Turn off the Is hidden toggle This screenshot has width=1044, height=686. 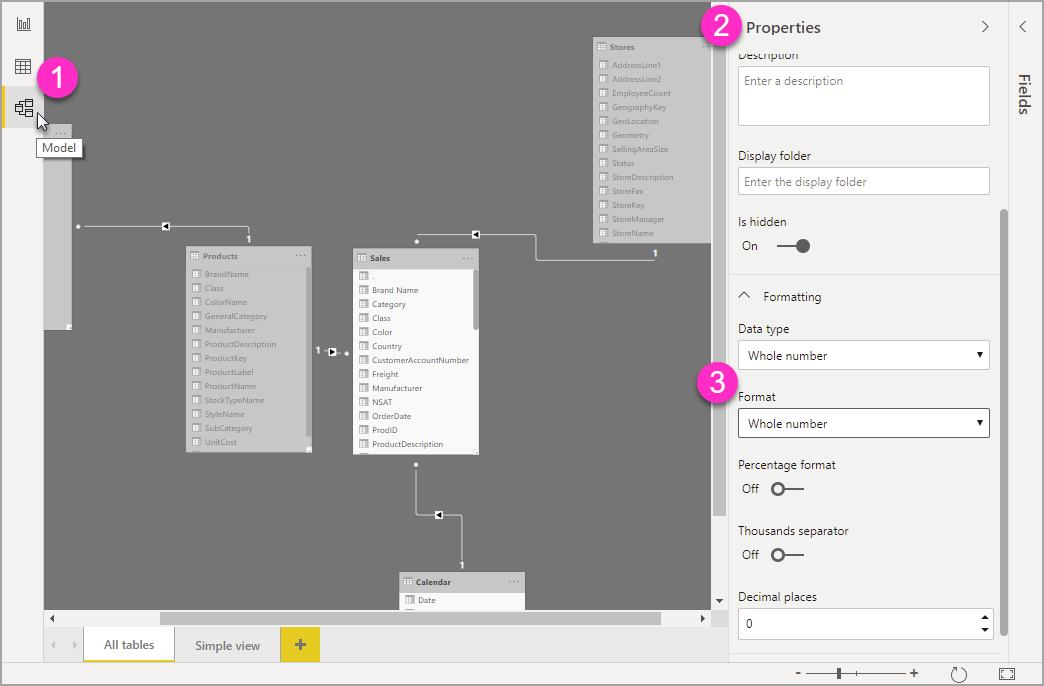click(793, 245)
